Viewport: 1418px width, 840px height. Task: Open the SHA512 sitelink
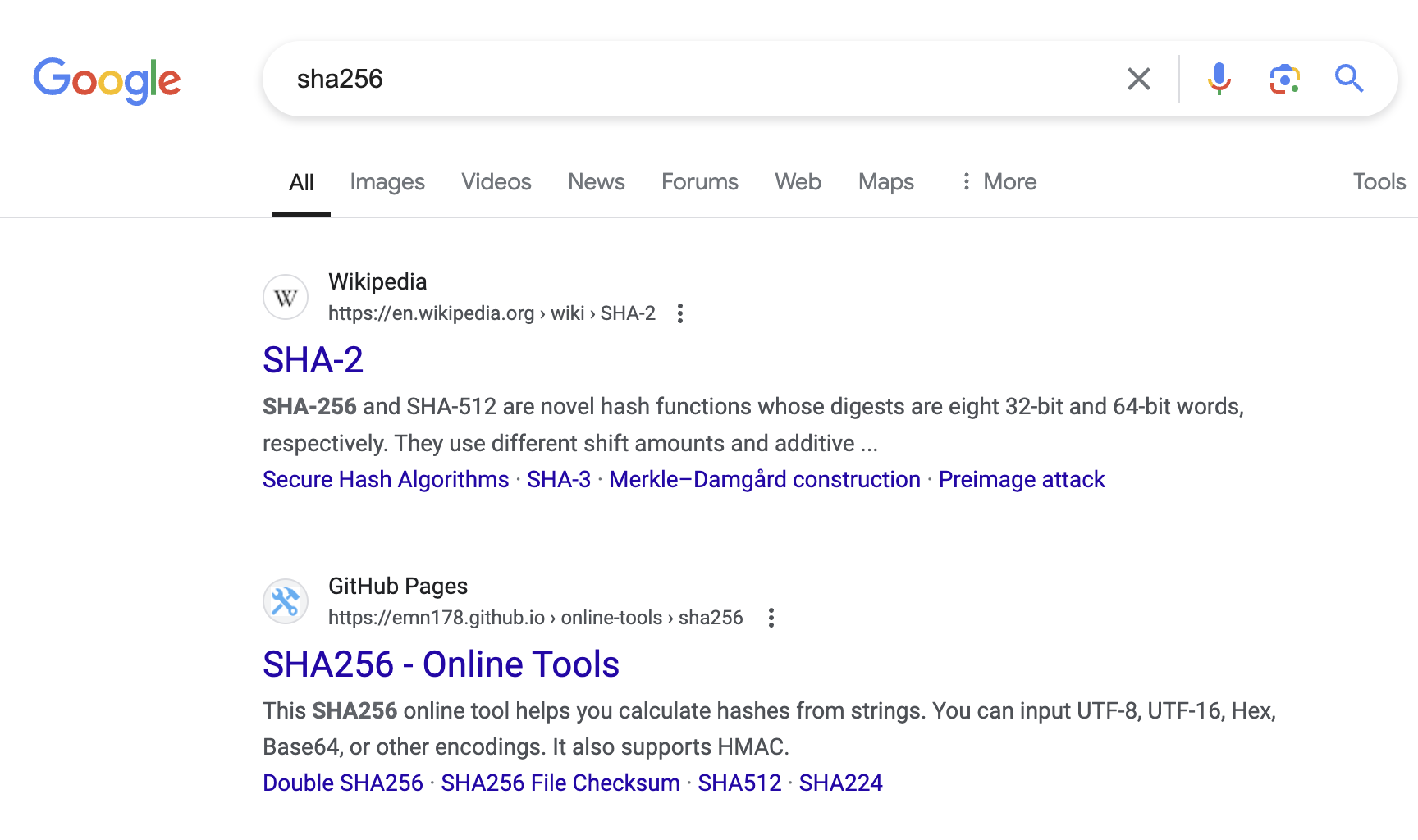(x=739, y=783)
